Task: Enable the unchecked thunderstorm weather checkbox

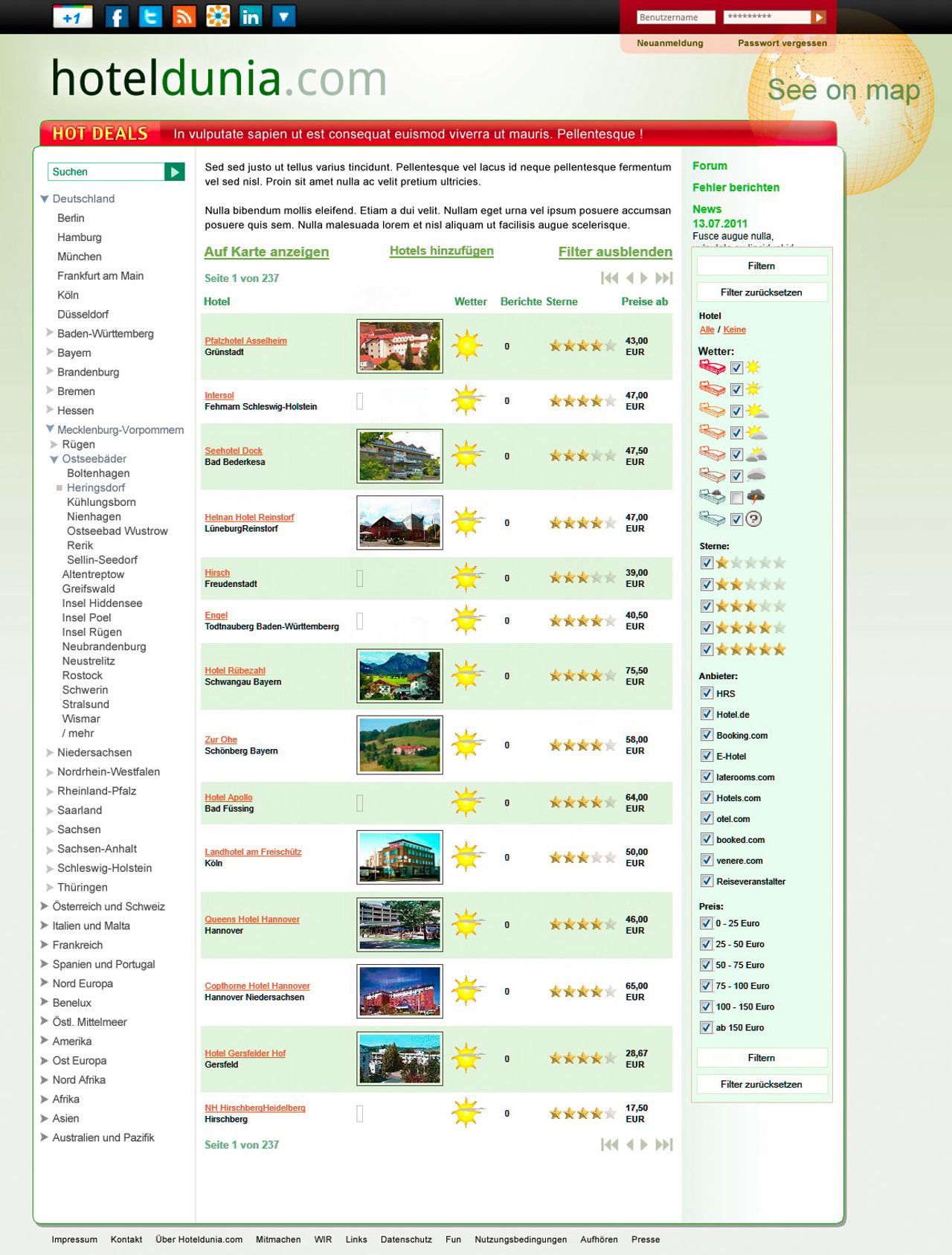Action: (736, 498)
